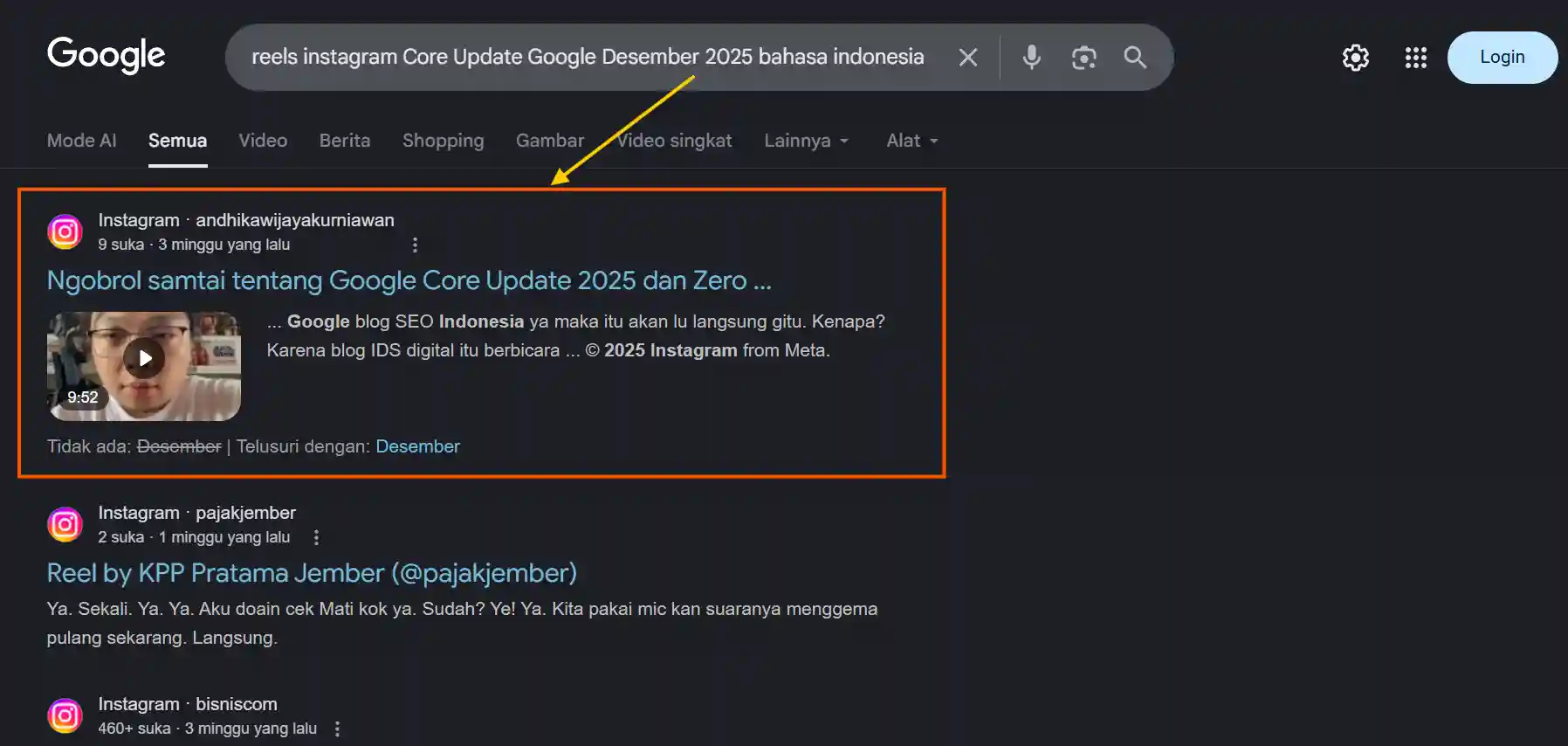Click the text '9 suka · 3 minggu yang lalu'

click(x=194, y=245)
